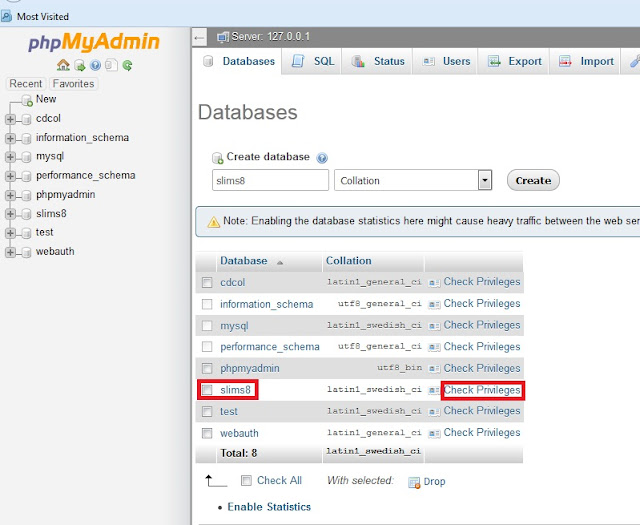Expand the performance_schema tree node
The image size is (640, 525).
[11, 176]
